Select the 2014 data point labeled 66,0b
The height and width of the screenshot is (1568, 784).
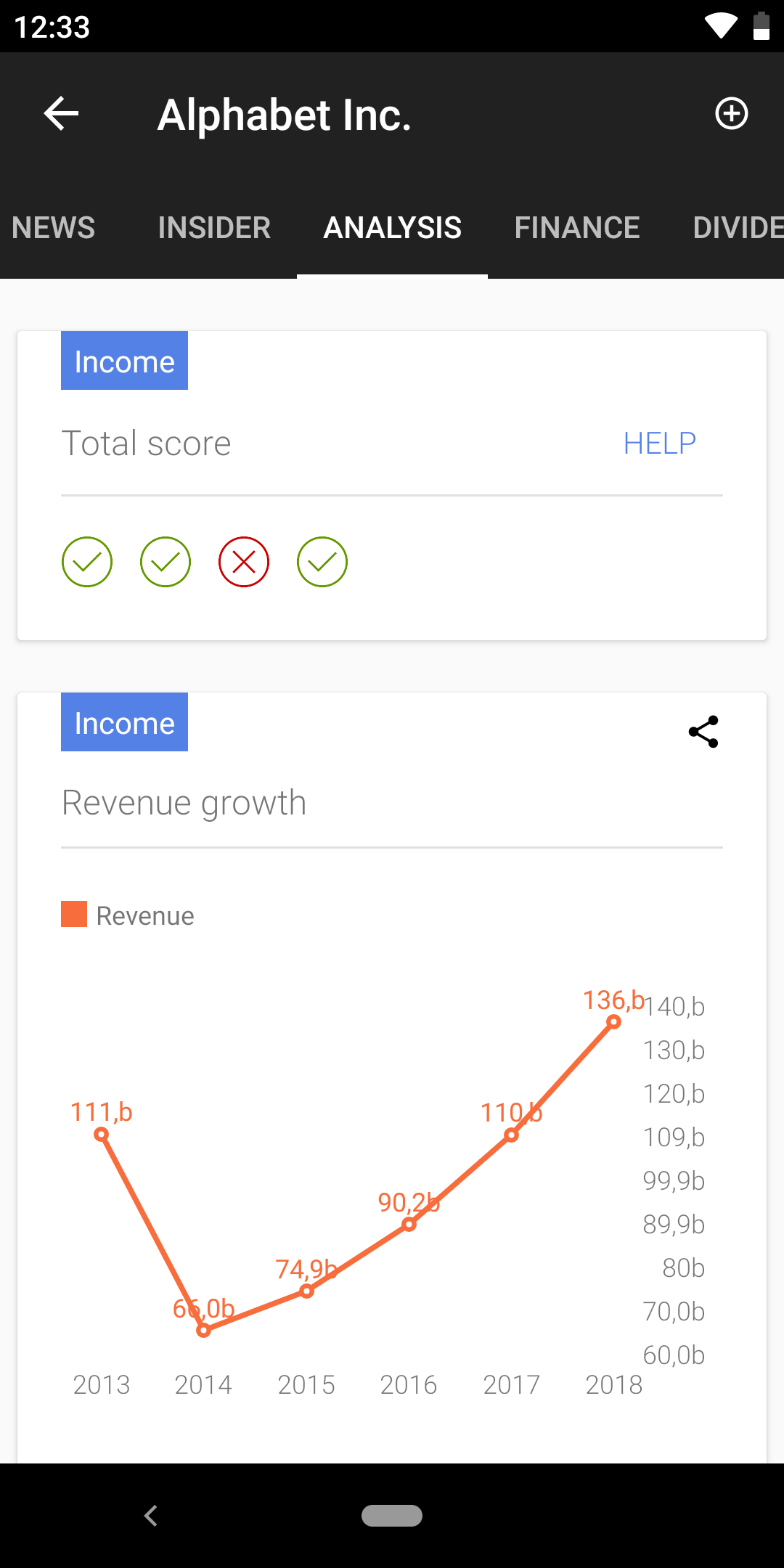[x=204, y=1330]
